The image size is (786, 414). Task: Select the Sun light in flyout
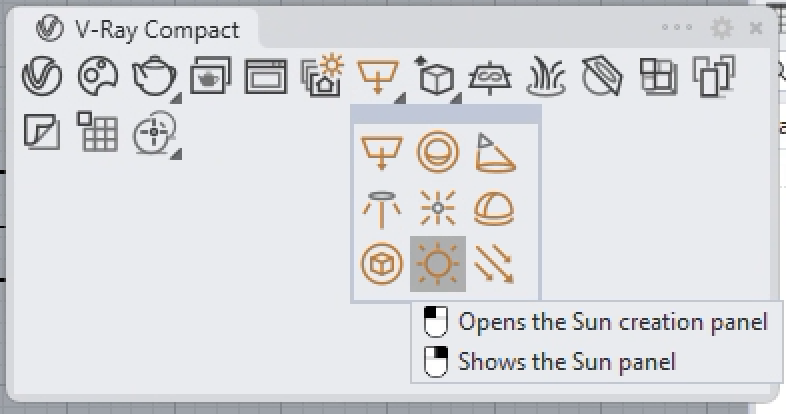(438, 264)
